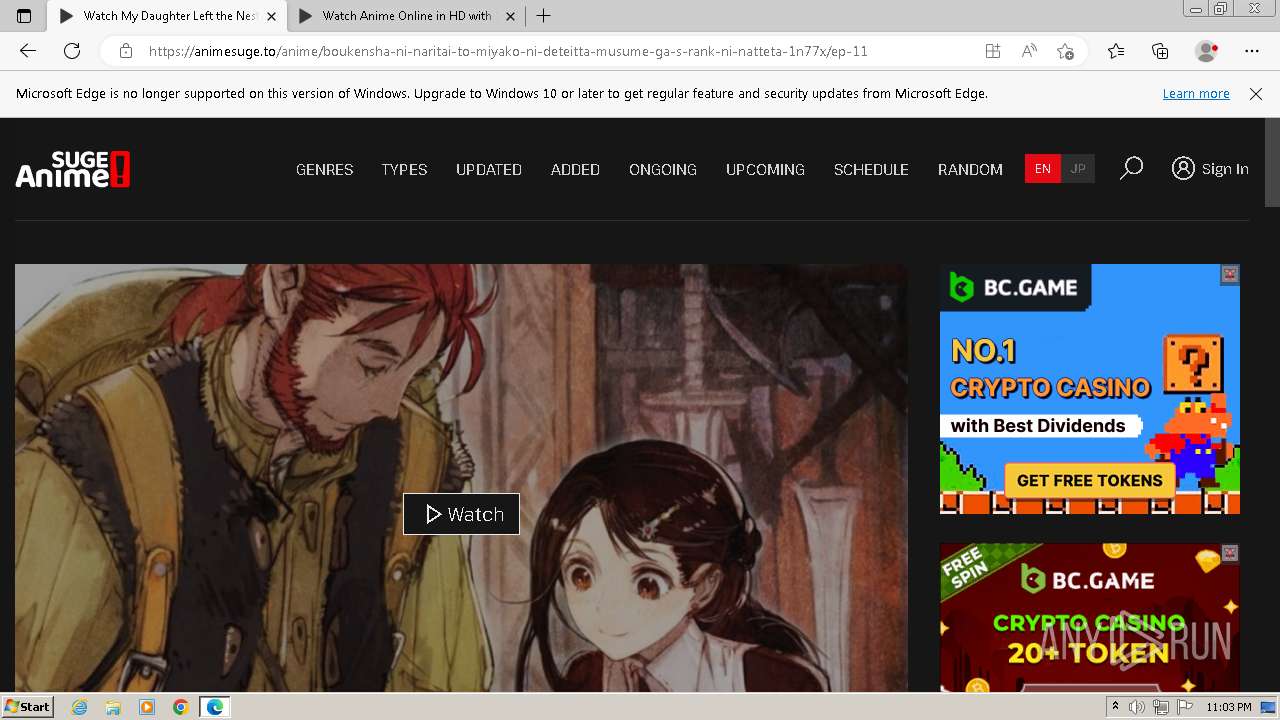
Task: Select Microsoft Edge taskbar button
Action: [x=215, y=707]
